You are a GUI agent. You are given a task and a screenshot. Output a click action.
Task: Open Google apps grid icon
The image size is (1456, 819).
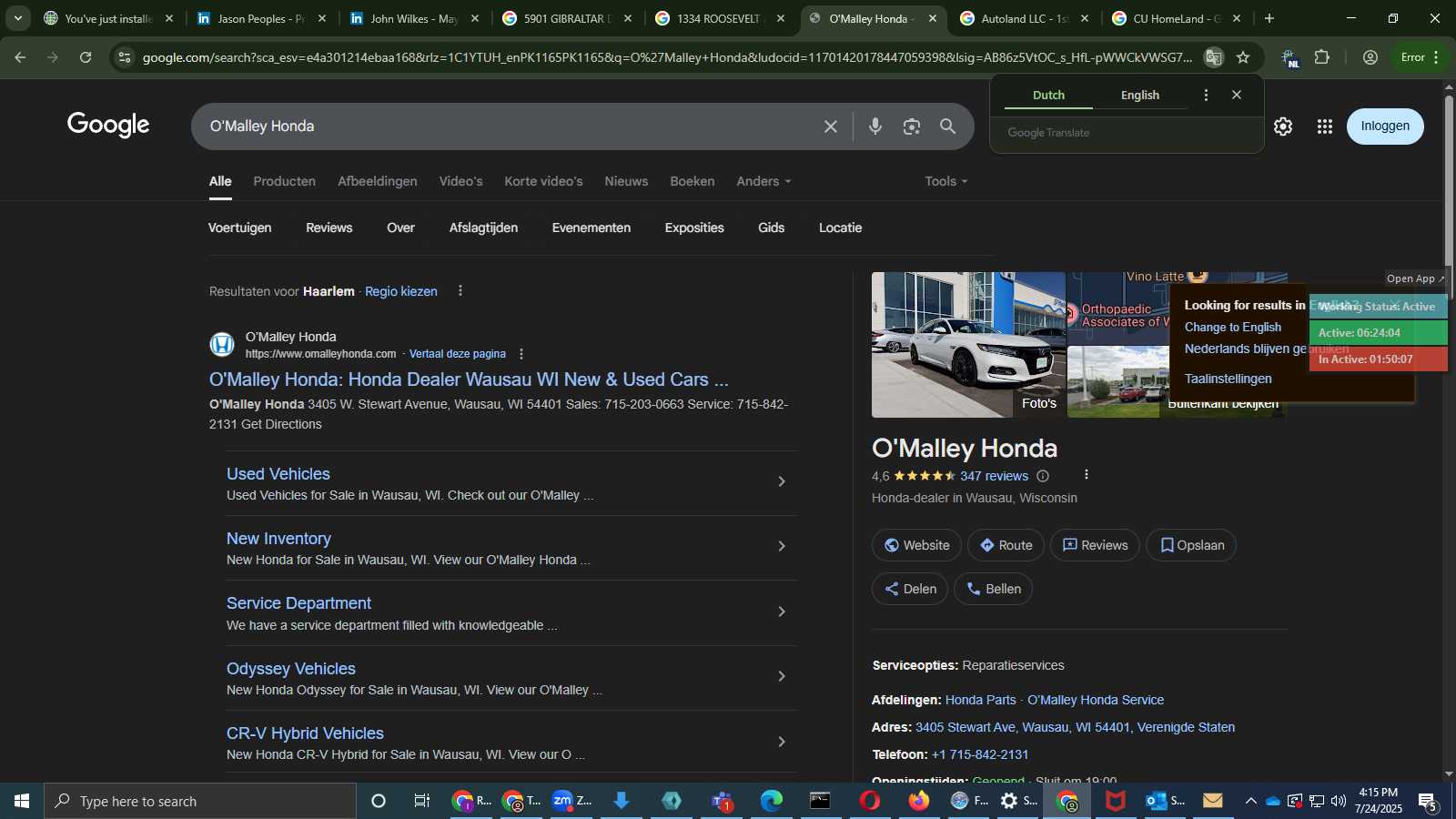pyautogui.click(x=1325, y=126)
